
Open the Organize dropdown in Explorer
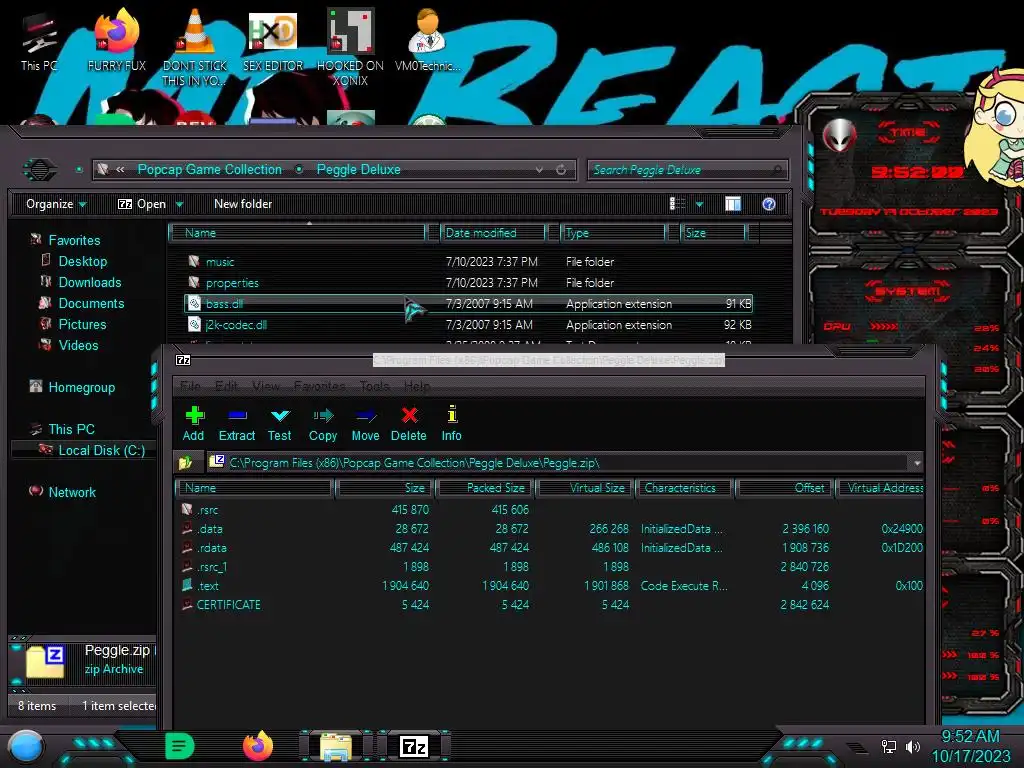[56, 204]
